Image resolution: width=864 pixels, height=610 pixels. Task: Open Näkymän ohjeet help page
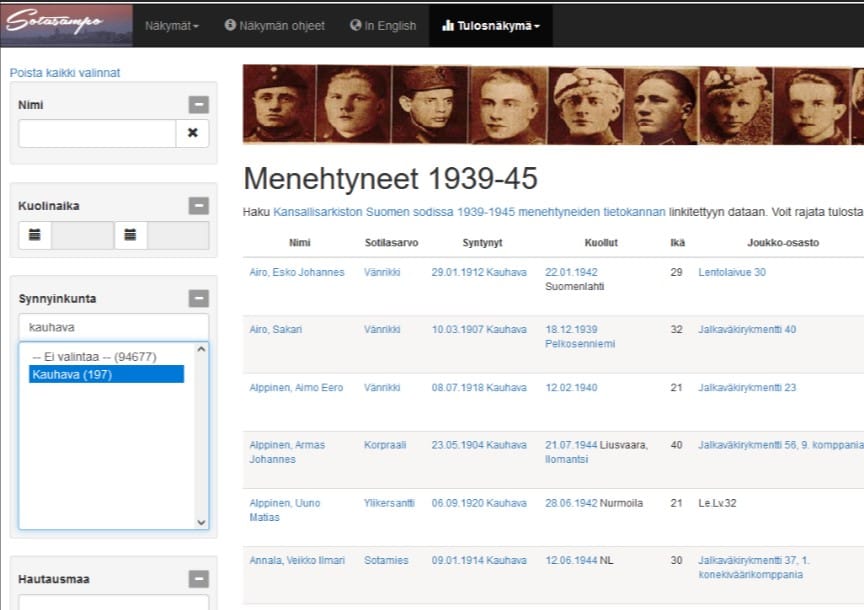click(275, 26)
